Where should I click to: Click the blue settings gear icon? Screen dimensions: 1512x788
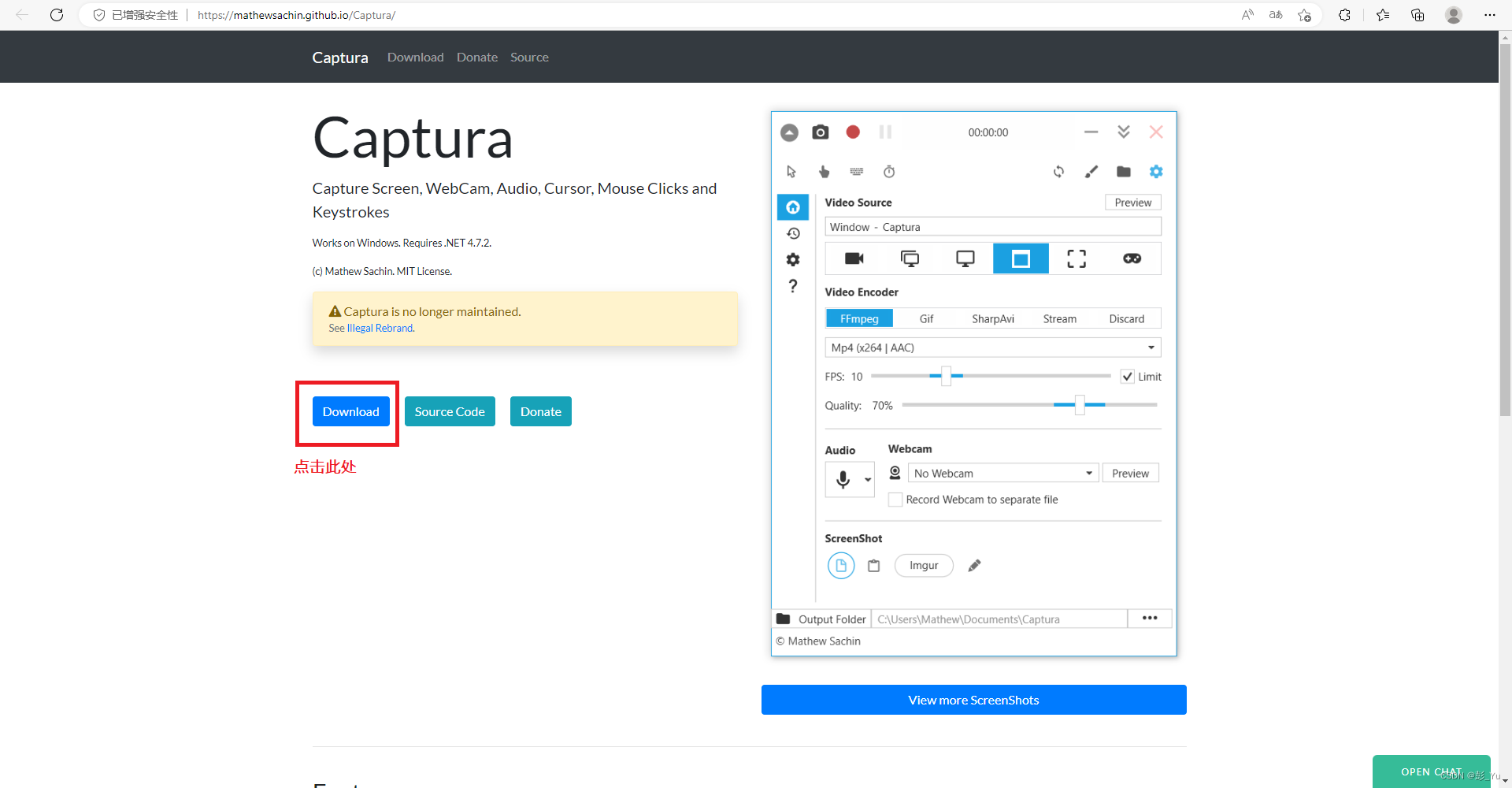pyautogui.click(x=1156, y=172)
